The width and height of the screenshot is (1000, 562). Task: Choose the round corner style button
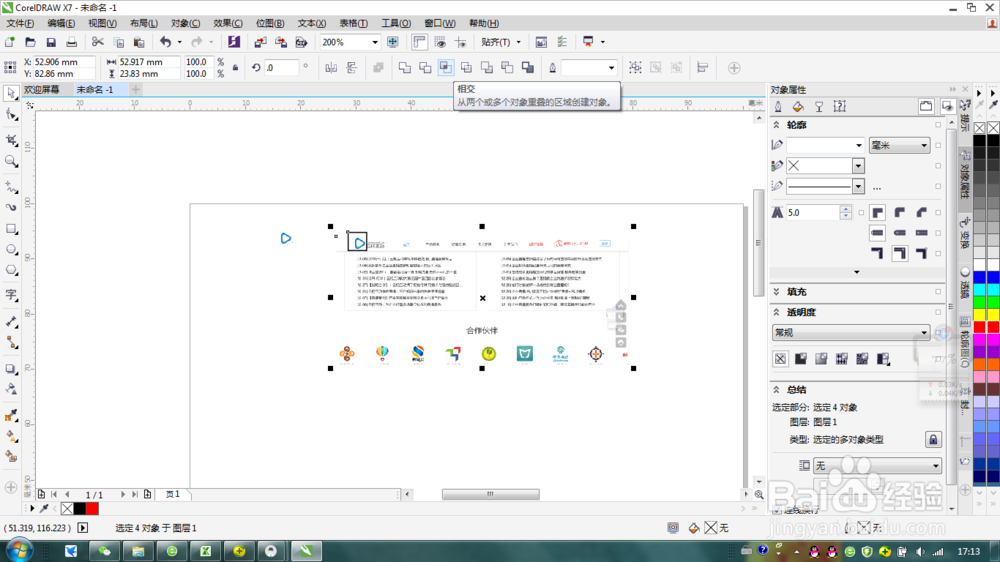(900, 212)
